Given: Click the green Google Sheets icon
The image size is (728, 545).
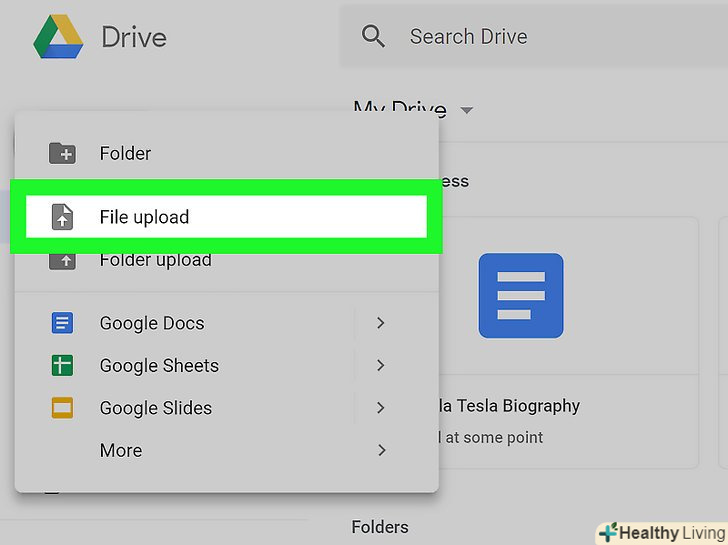Looking at the screenshot, I should tap(62, 366).
